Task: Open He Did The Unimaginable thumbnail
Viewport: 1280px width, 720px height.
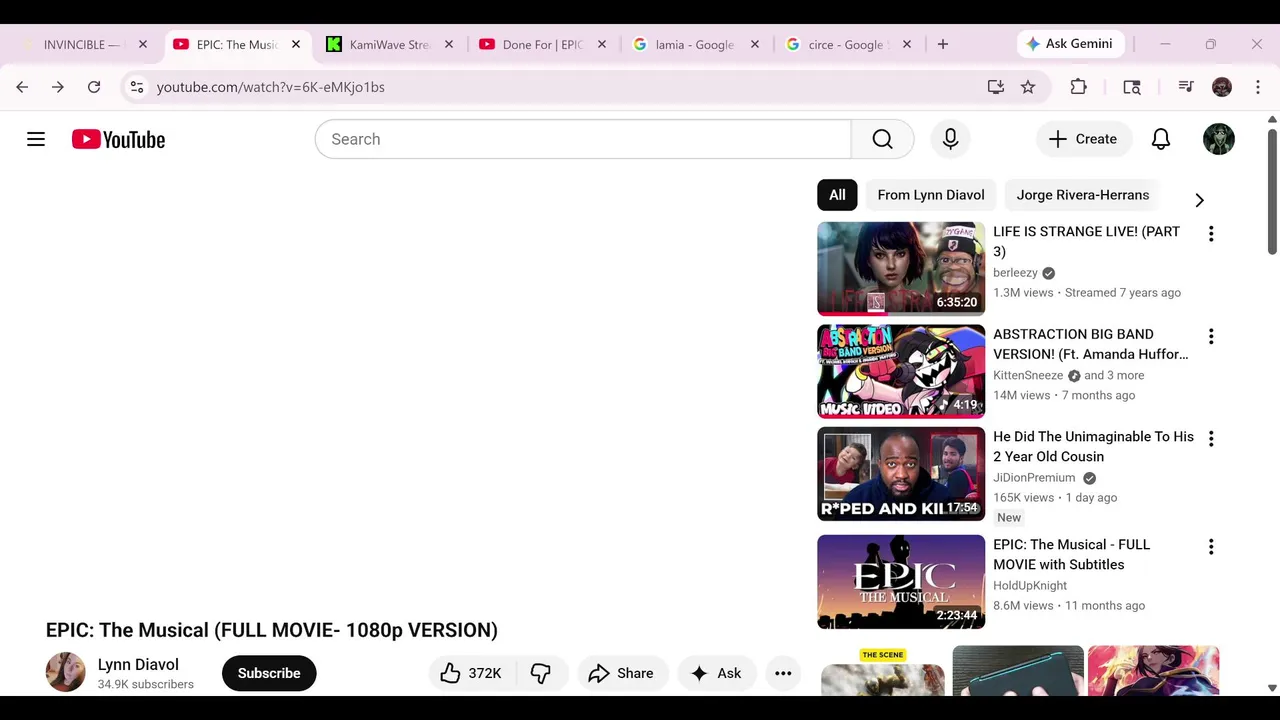Action: 901,474
